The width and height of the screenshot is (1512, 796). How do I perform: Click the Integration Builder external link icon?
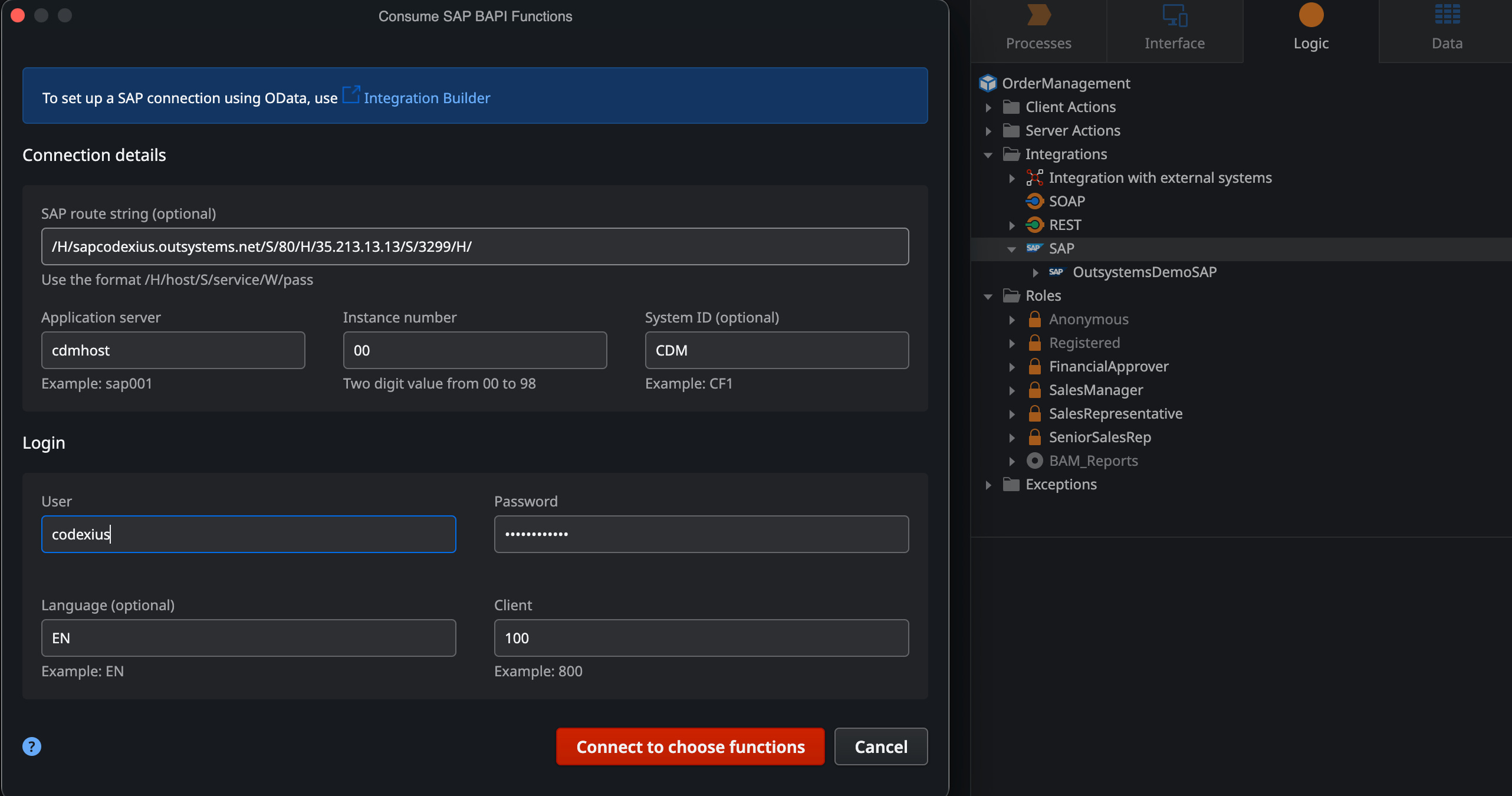coord(351,95)
